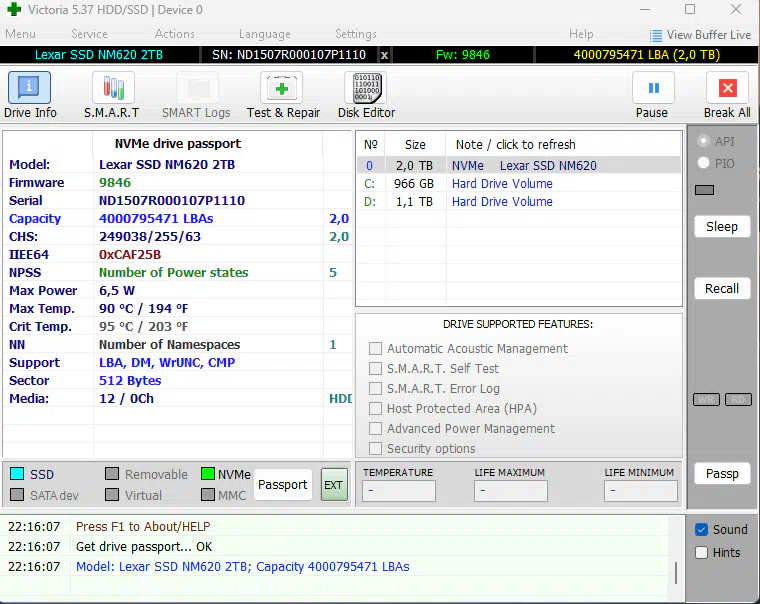
Task: Open the Settings menu
Action: click(x=356, y=34)
